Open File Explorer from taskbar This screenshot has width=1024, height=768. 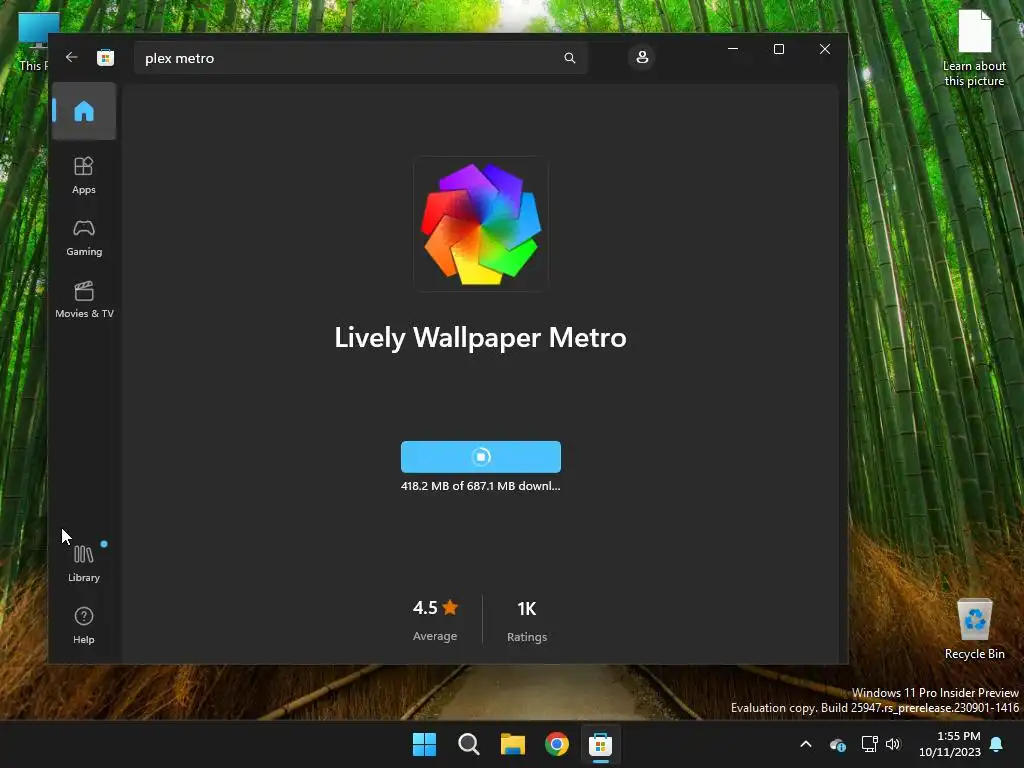513,744
